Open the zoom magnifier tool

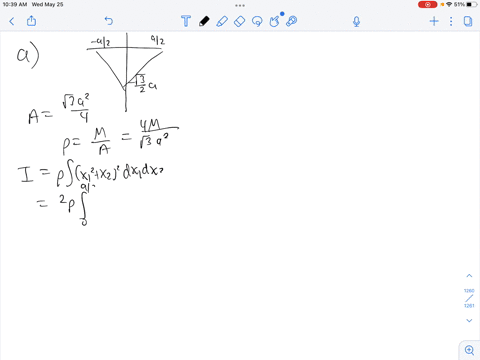[469, 350]
